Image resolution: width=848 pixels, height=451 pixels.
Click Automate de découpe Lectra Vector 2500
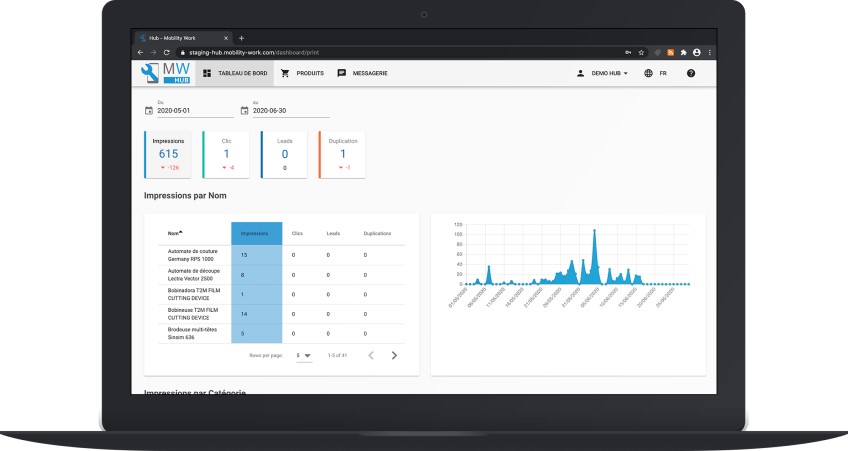[x=194, y=275]
